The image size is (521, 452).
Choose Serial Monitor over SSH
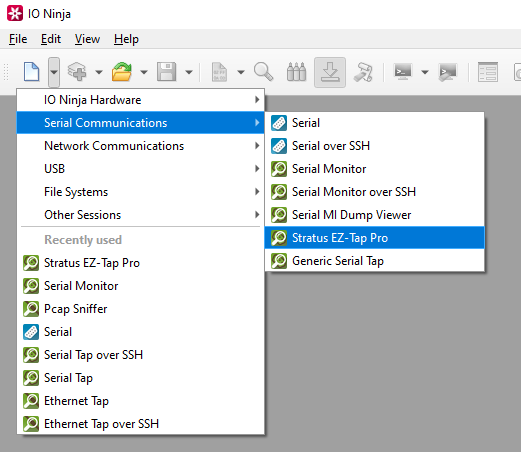pyautogui.click(x=375, y=192)
